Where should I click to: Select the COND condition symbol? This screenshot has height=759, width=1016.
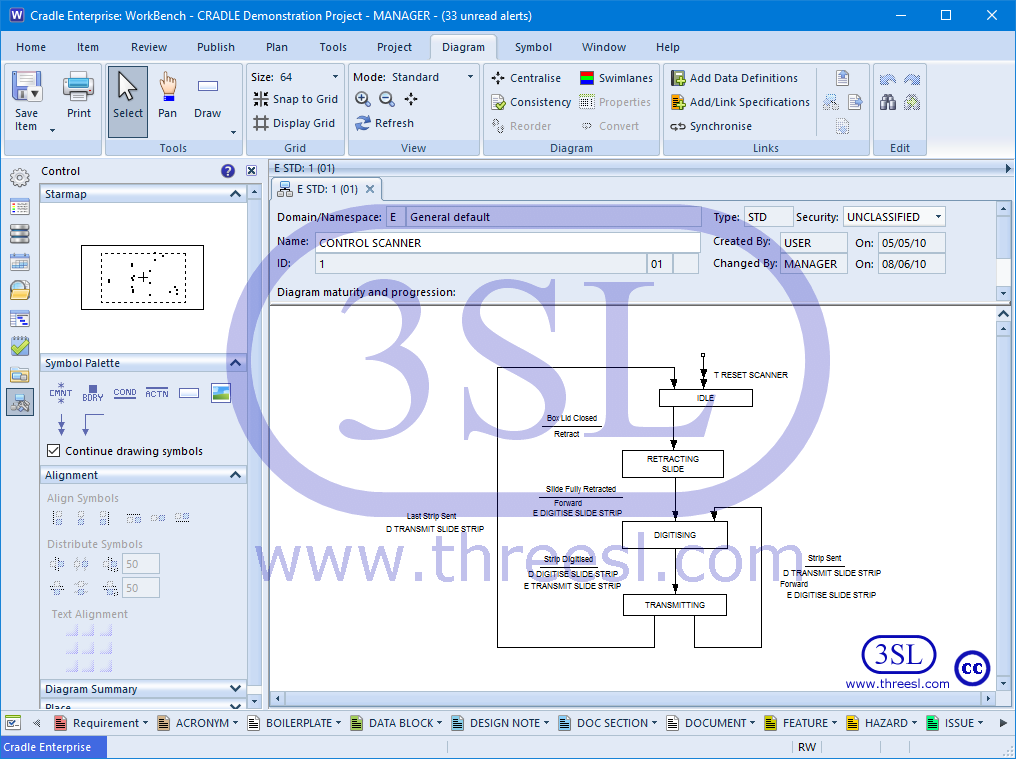(124, 393)
